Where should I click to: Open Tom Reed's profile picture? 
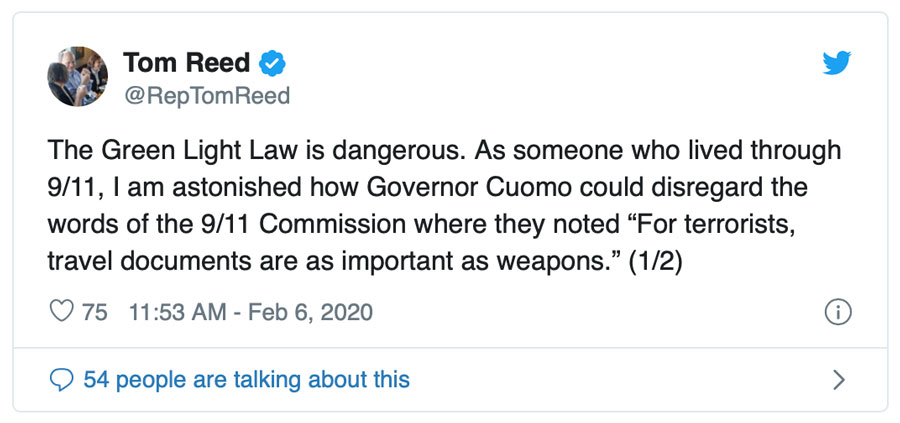[77, 76]
